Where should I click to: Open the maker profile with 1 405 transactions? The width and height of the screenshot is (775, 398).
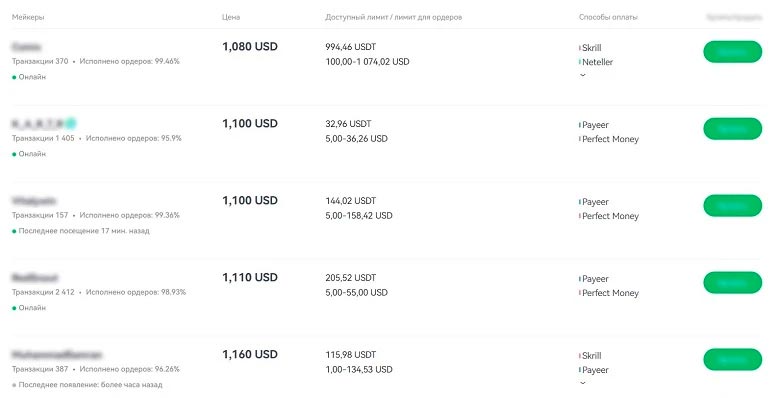[38, 124]
